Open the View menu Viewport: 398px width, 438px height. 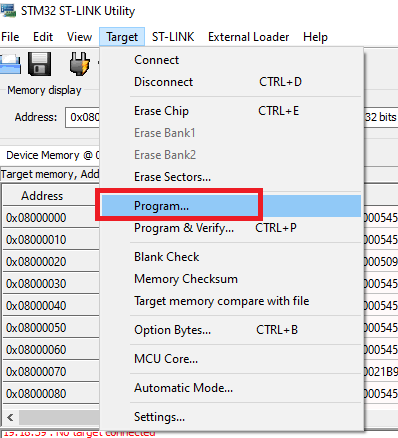pos(79,37)
